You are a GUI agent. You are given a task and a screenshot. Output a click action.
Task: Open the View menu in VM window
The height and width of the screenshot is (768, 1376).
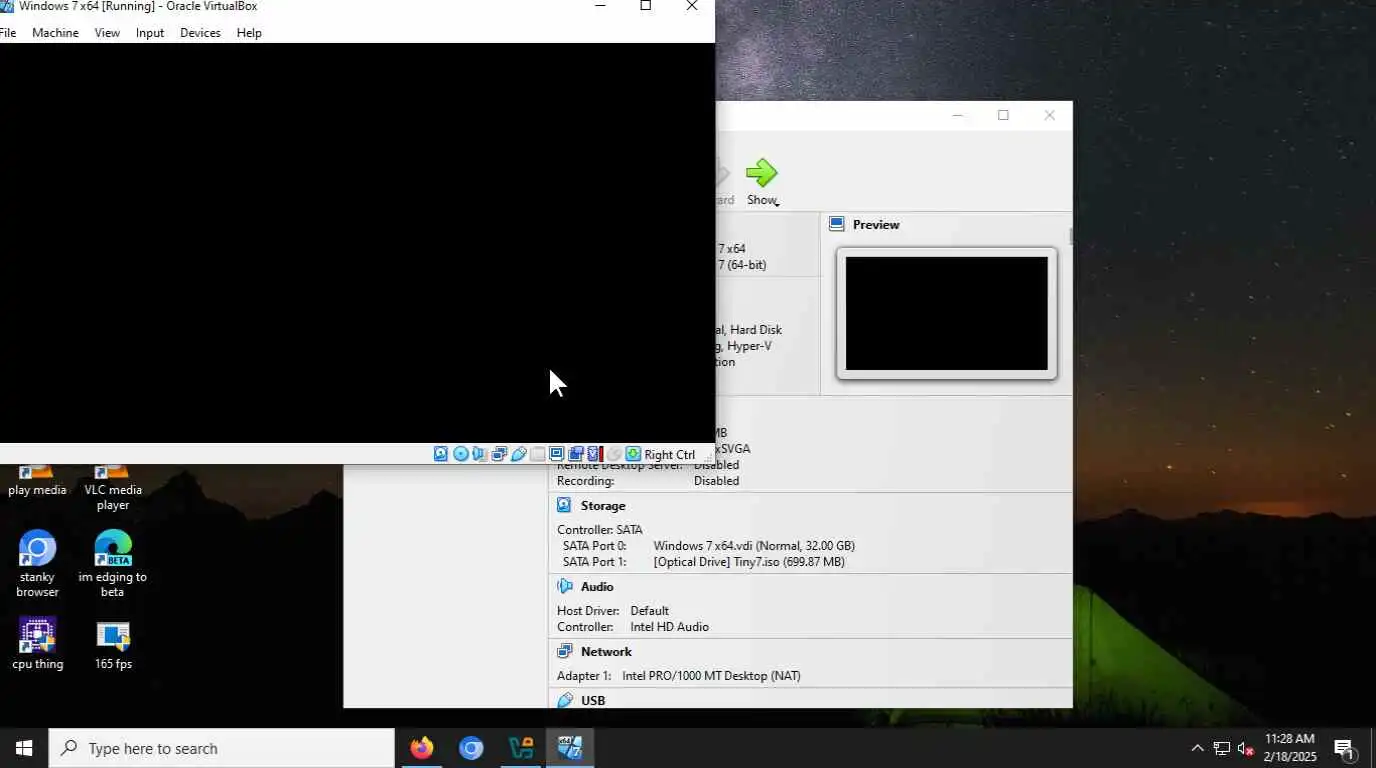107,33
